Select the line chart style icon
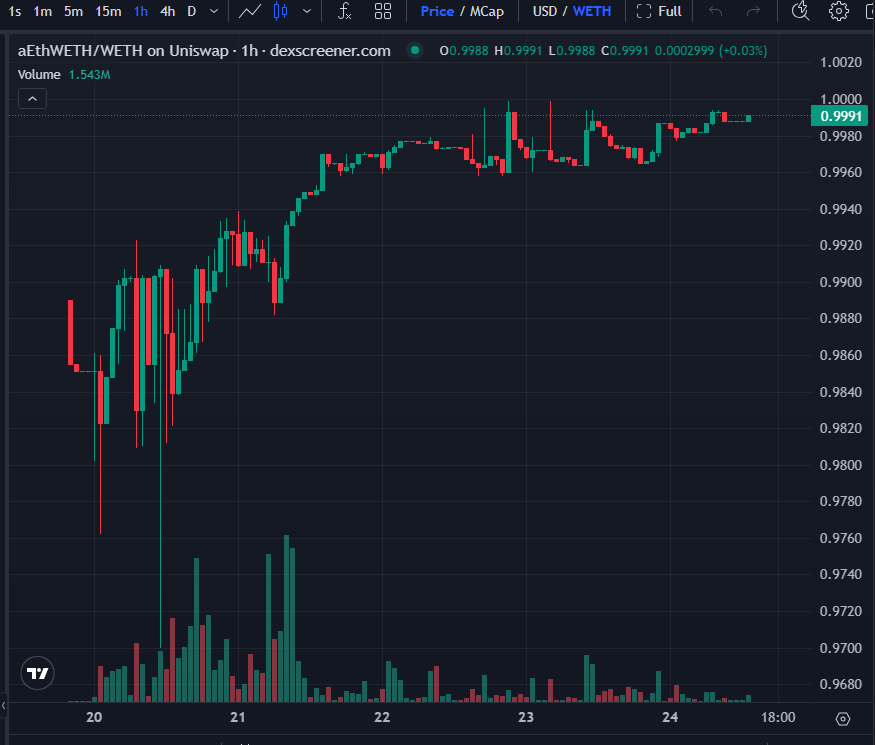This screenshot has width=875, height=745. pyautogui.click(x=249, y=11)
